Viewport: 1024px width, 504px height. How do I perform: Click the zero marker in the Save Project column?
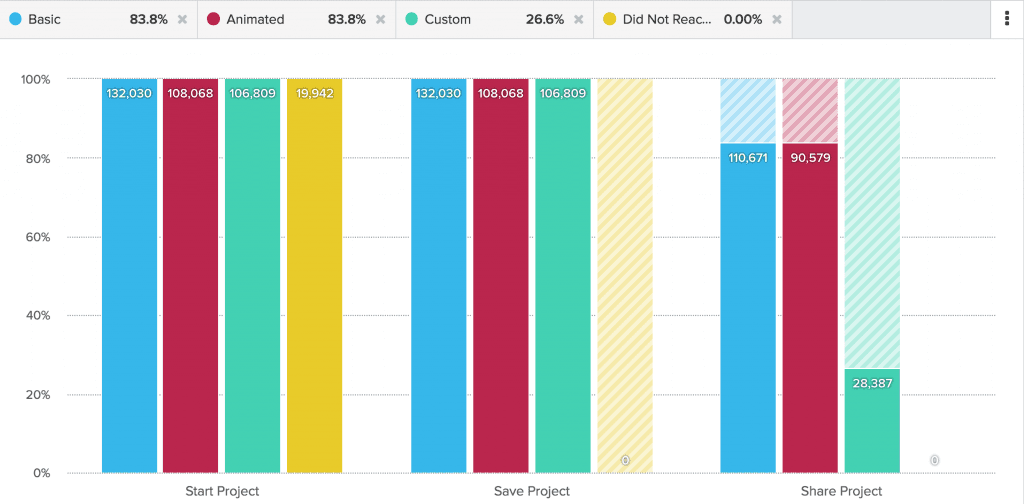click(625, 460)
